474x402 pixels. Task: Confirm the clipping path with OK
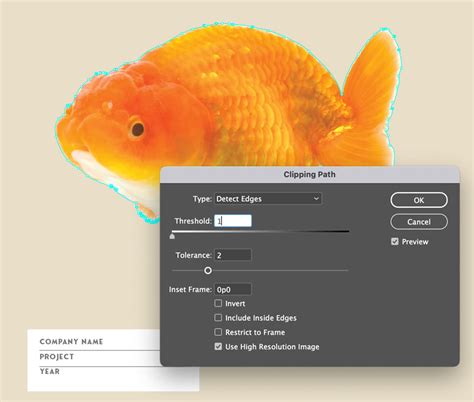coord(419,200)
